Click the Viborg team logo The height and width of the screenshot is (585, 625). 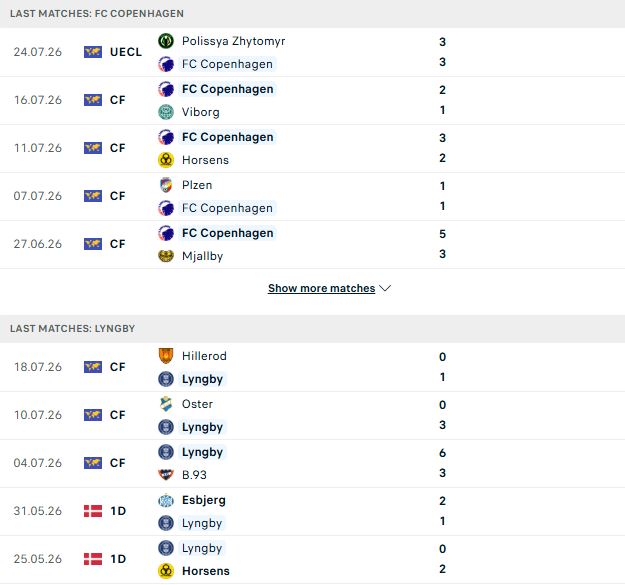click(166, 112)
